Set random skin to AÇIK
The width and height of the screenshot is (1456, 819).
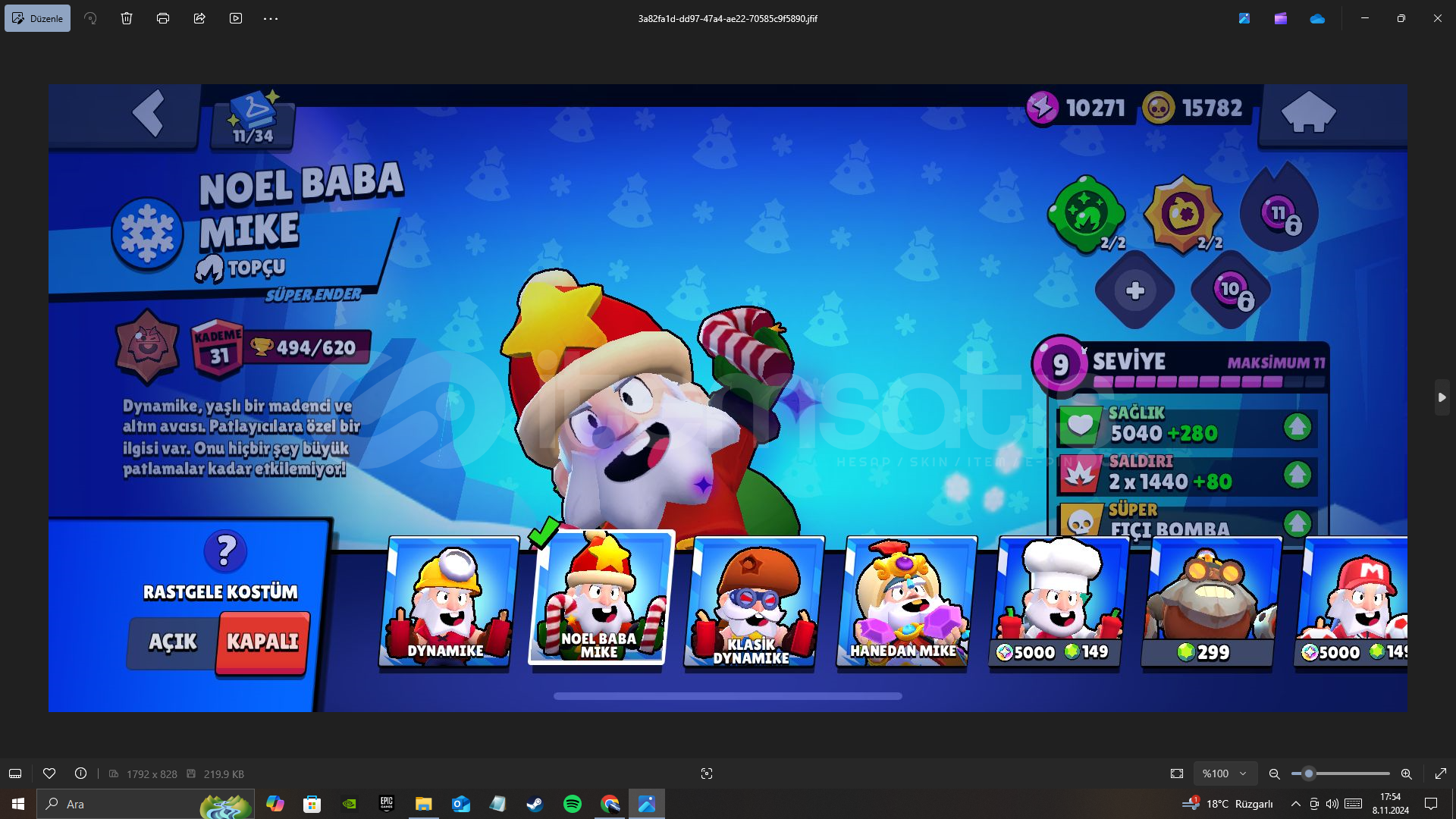click(x=173, y=642)
